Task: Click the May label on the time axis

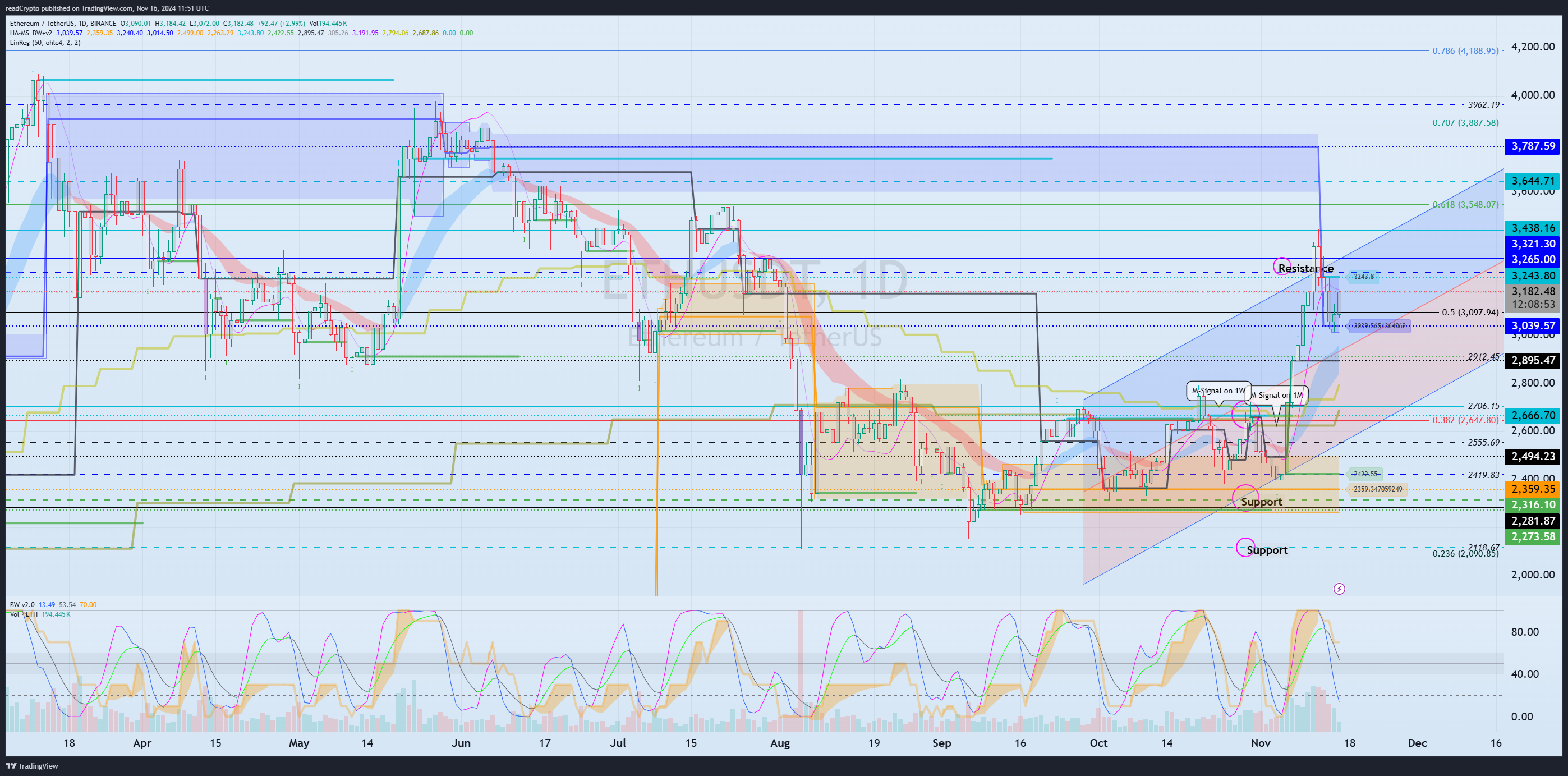Action: click(299, 743)
